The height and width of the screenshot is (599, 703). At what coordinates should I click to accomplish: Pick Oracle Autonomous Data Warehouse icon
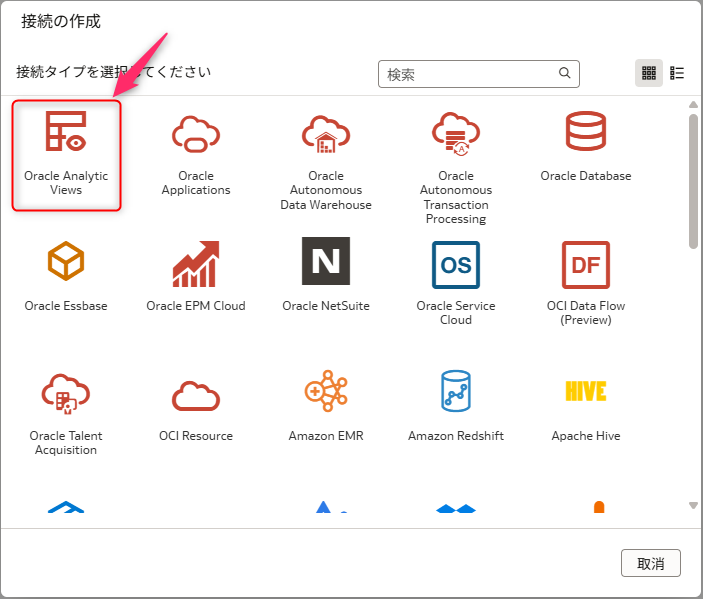326,134
